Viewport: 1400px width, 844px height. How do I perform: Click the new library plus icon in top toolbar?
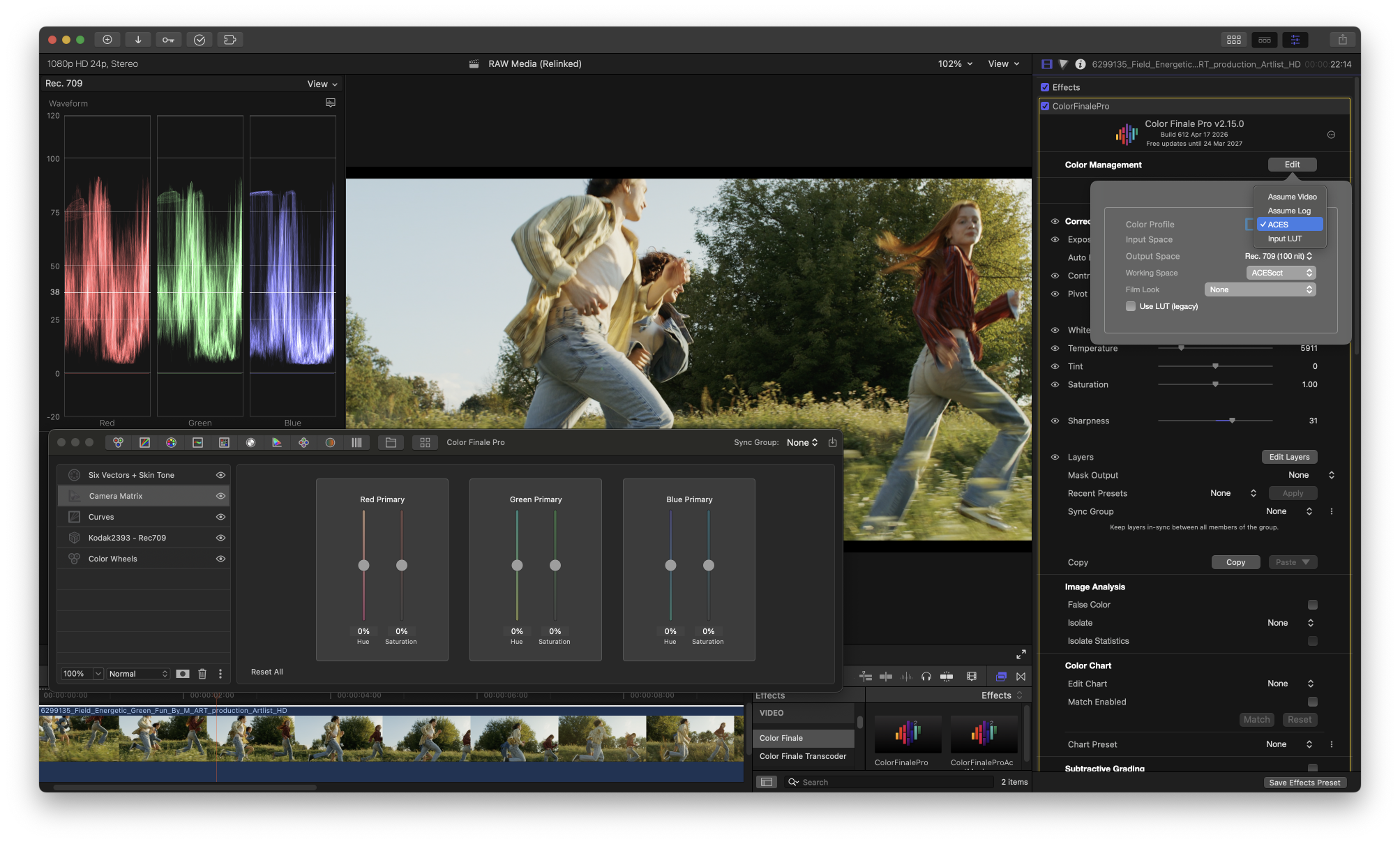(107, 40)
